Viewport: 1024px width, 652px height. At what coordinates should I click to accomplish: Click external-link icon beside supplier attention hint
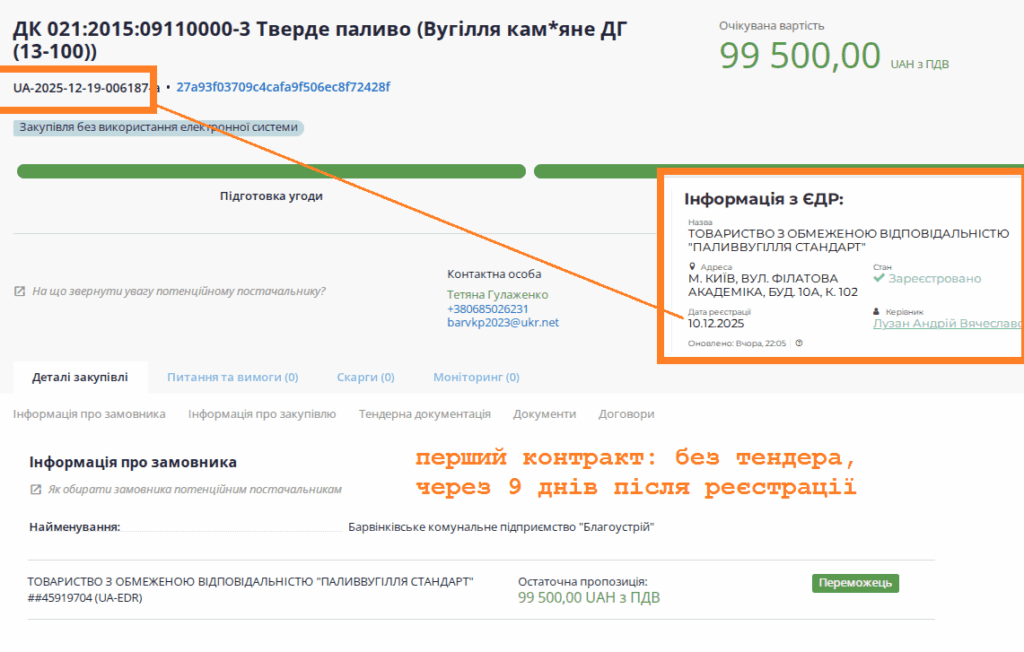click(19, 292)
